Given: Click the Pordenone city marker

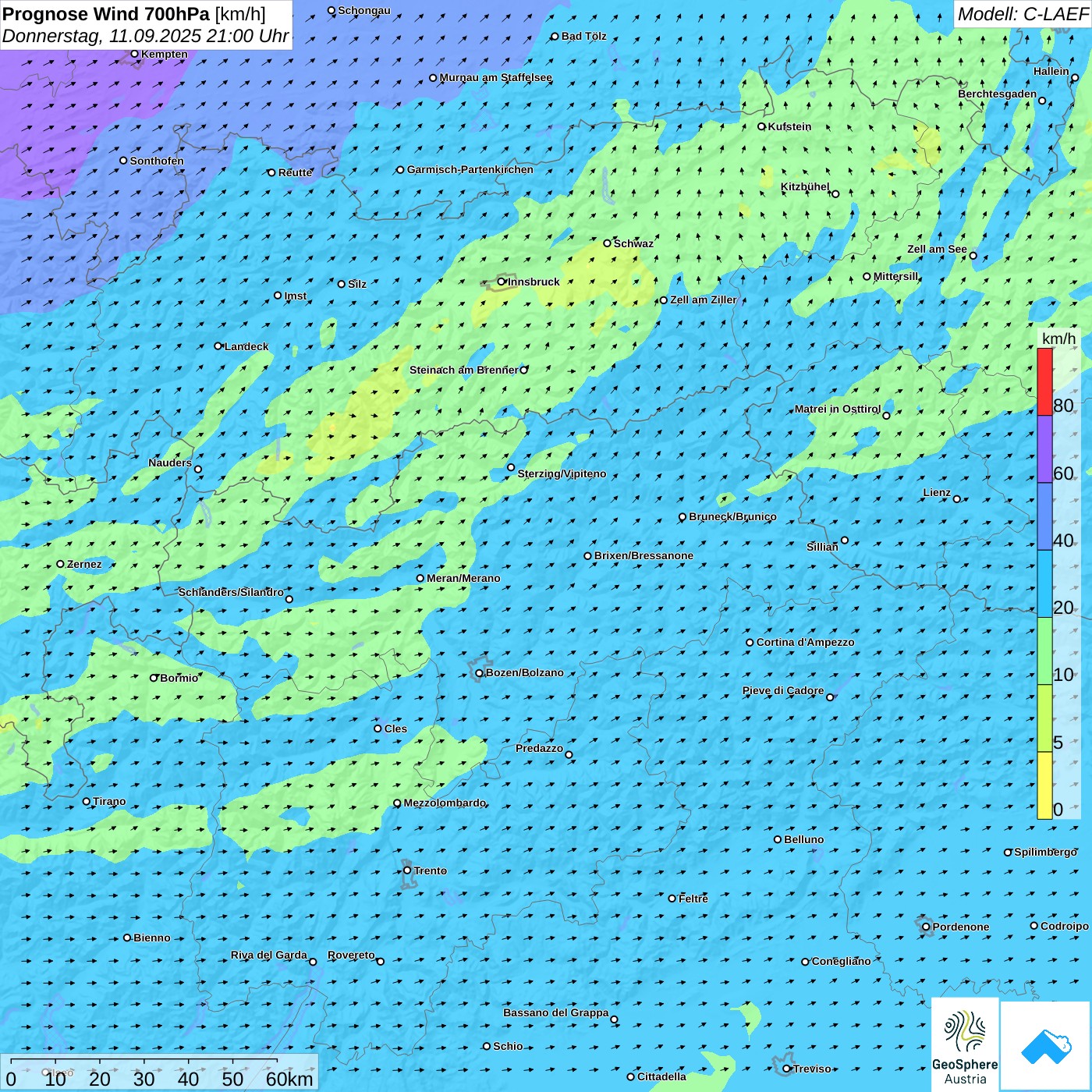Looking at the screenshot, I should coord(926,927).
